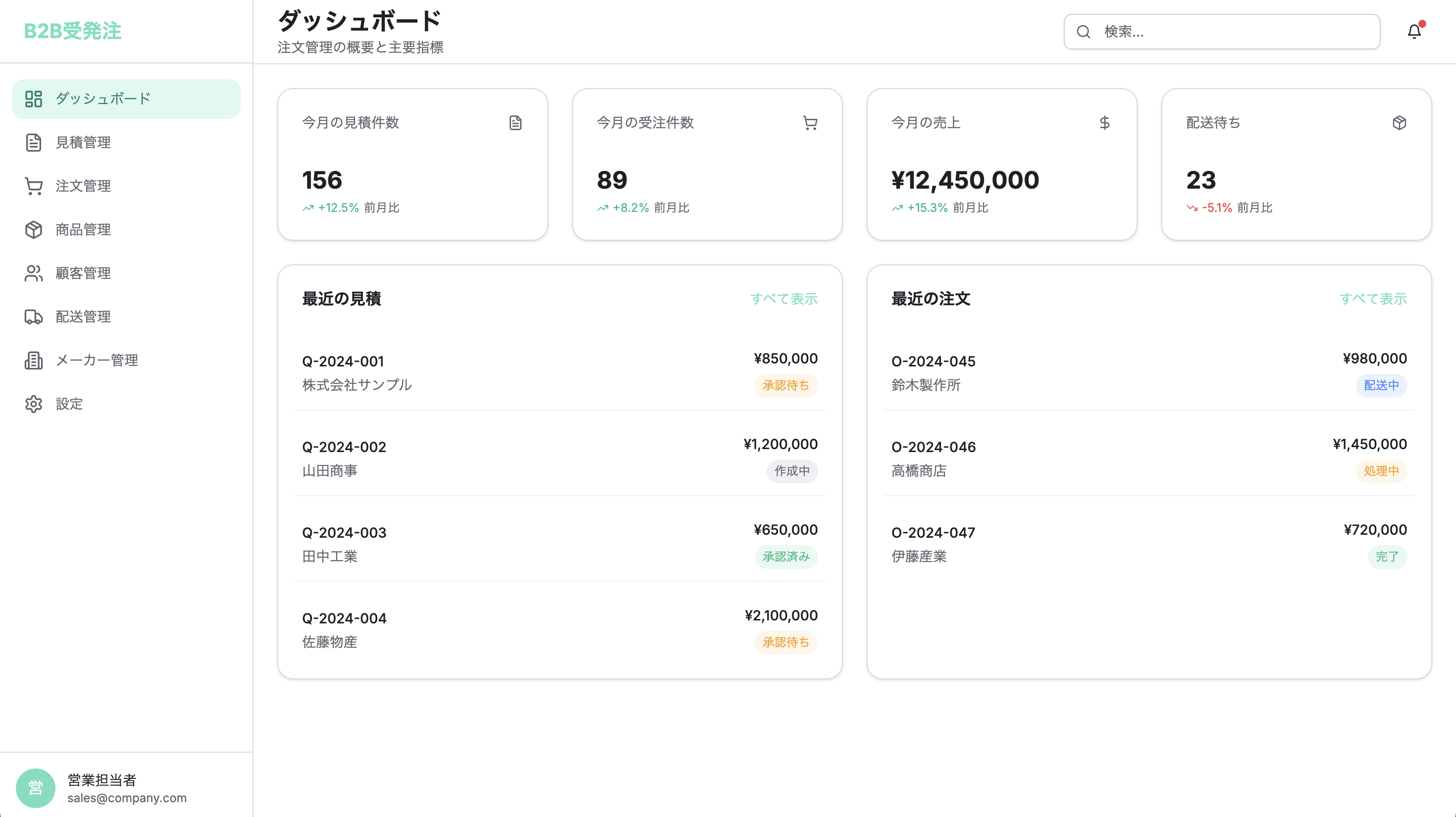Click the 配送中 badge on order O-2024-045

click(1381, 386)
